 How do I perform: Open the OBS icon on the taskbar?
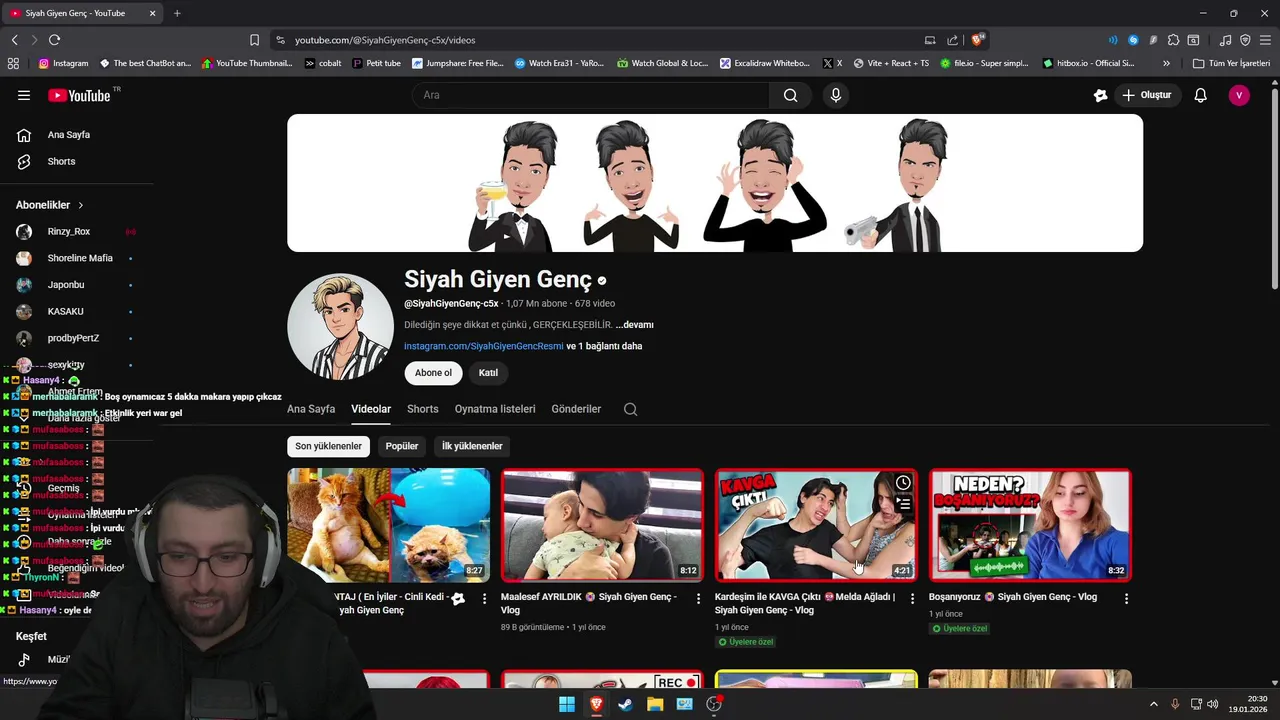tap(714, 704)
